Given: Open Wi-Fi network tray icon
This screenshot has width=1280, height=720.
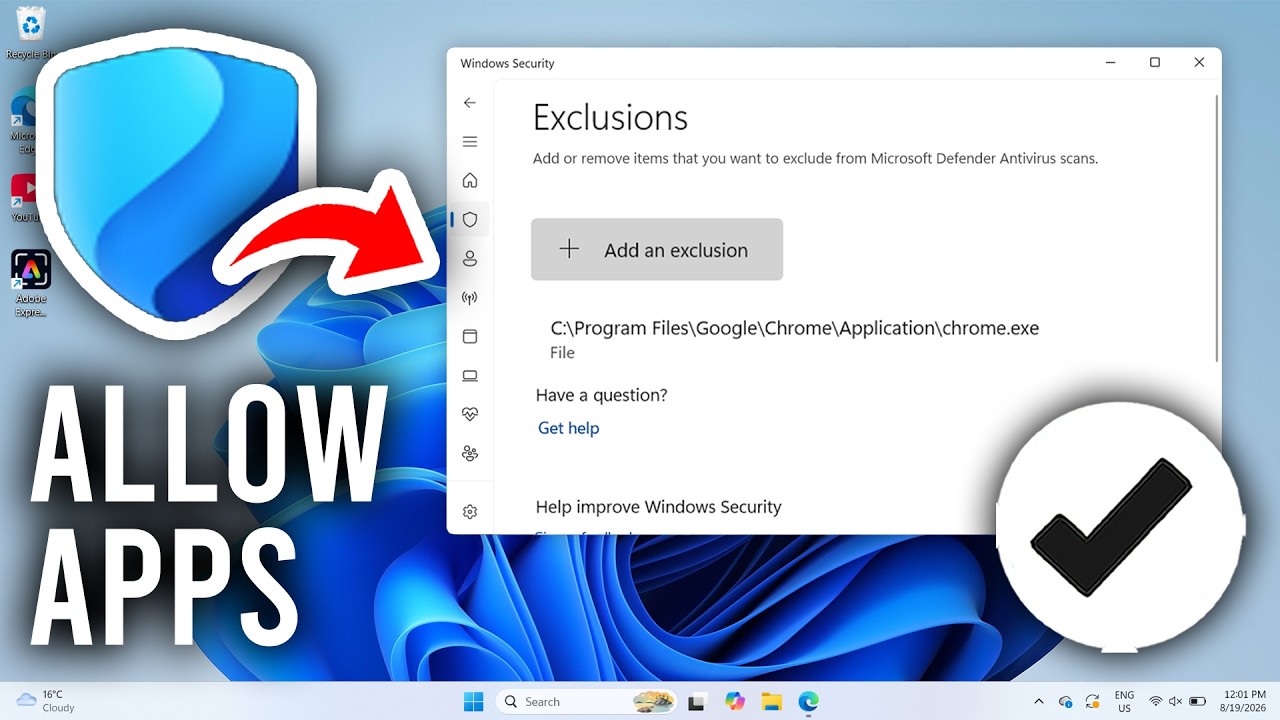Looking at the screenshot, I should 1156,701.
